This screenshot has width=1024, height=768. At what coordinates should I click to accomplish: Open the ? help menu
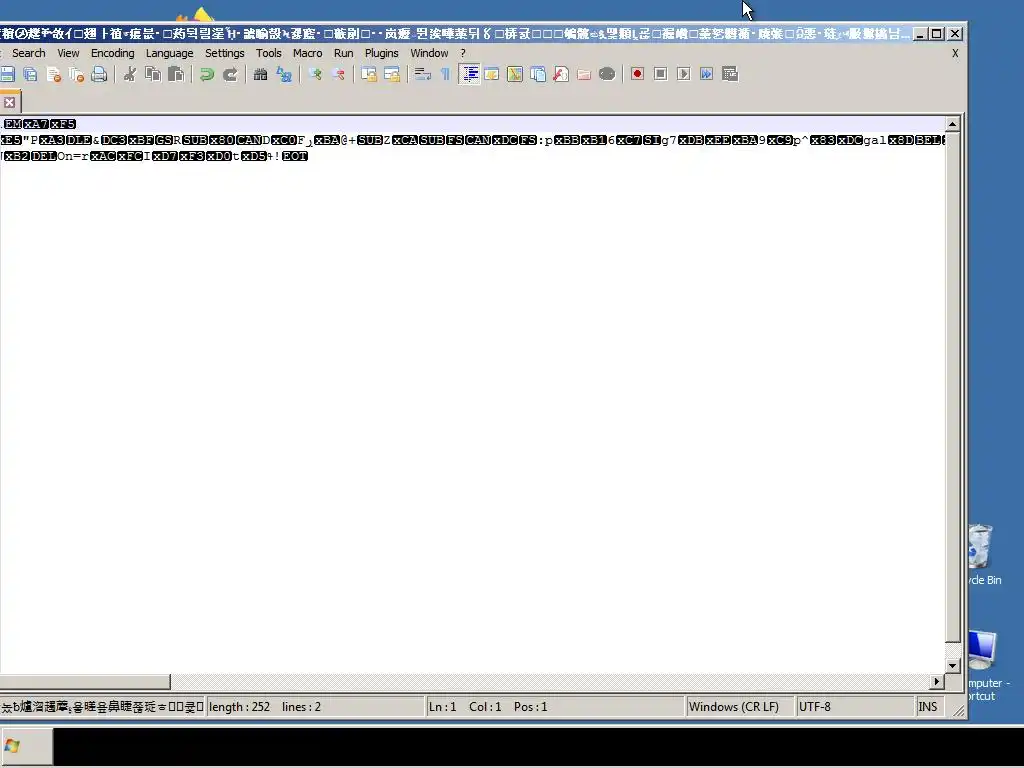[x=463, y=53]
